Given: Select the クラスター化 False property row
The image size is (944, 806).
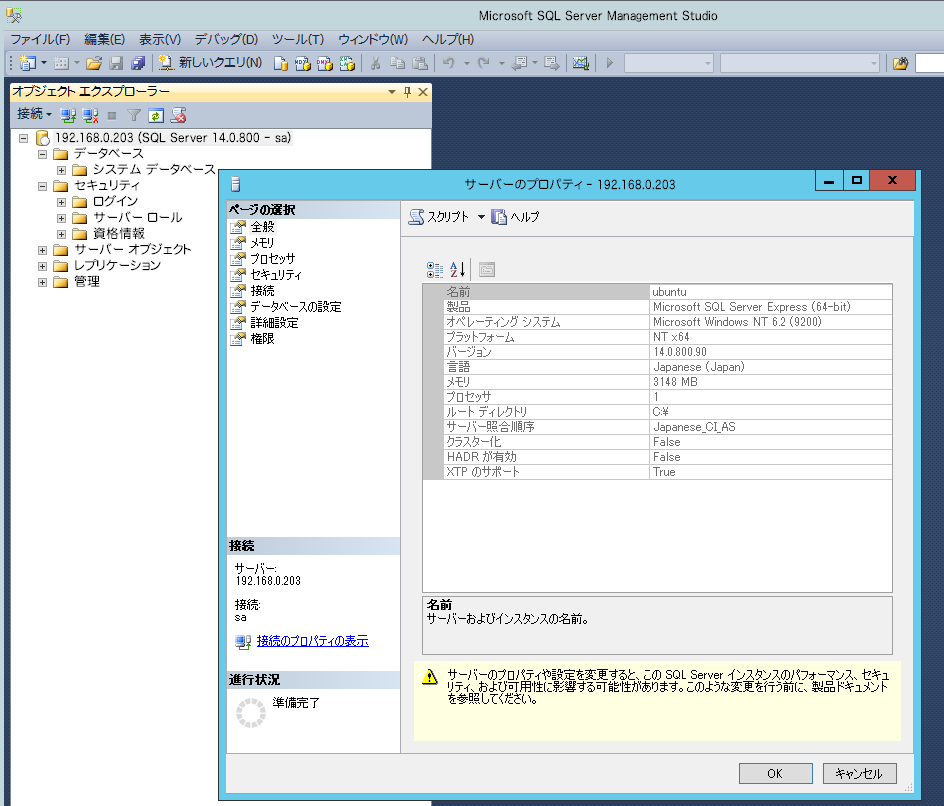Looking at the screenshot, I should [x=550, y=441].
